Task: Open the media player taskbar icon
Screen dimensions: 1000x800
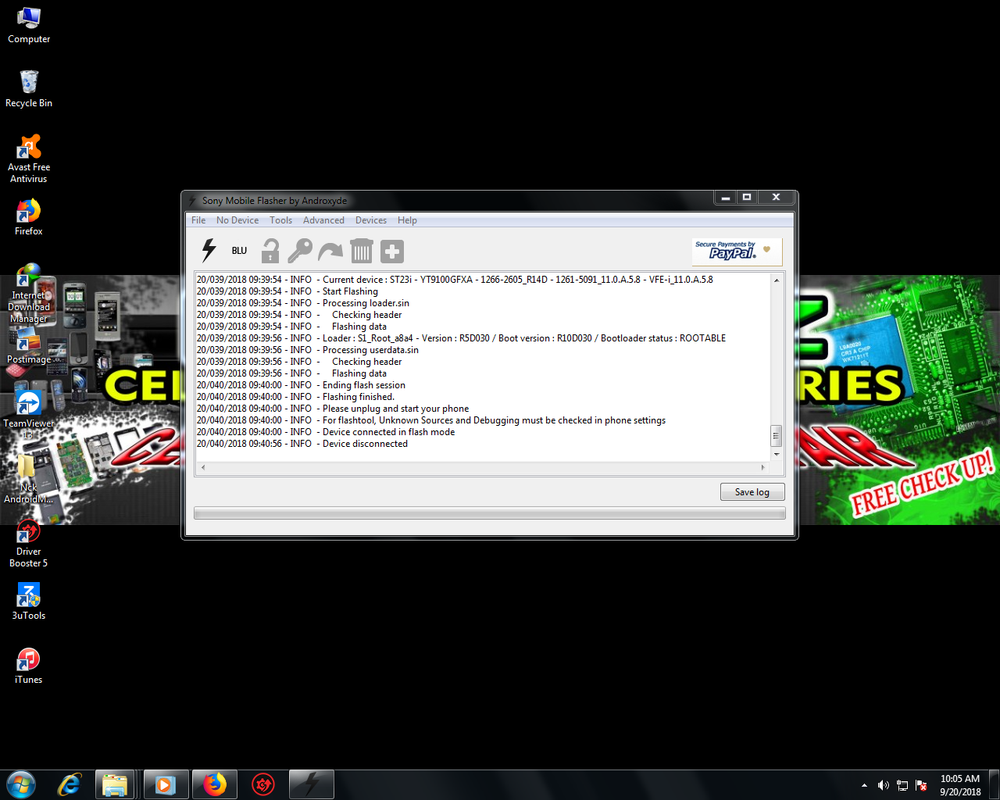Action: point(165,784)
